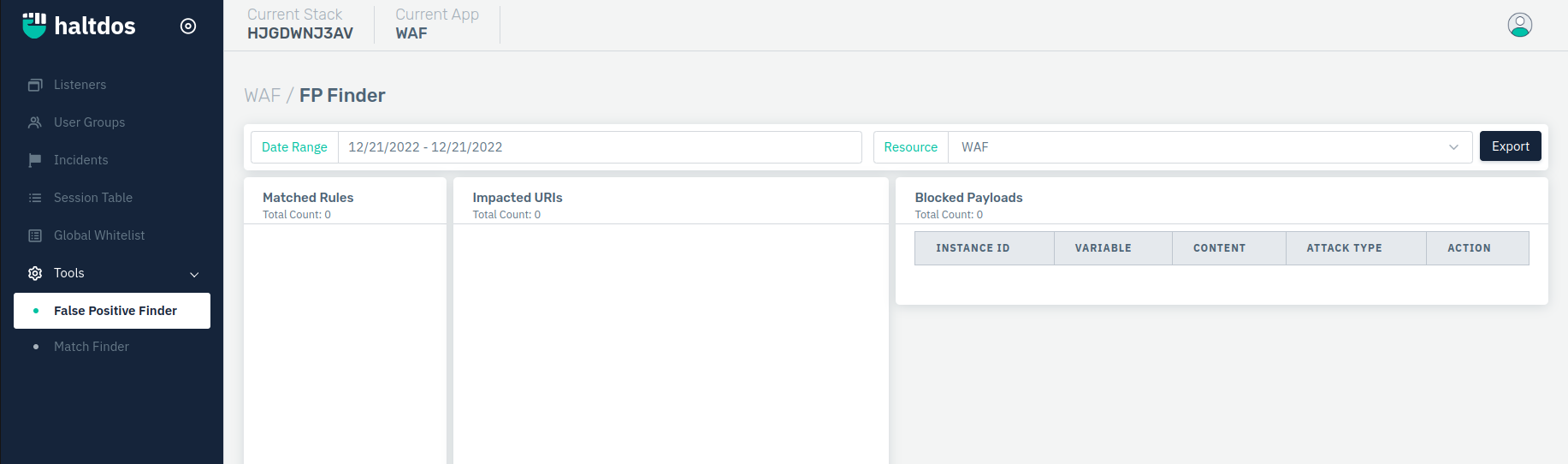Click the Incidents flag icon
The height and width of the screenshot is (464, 1568).
35,160
